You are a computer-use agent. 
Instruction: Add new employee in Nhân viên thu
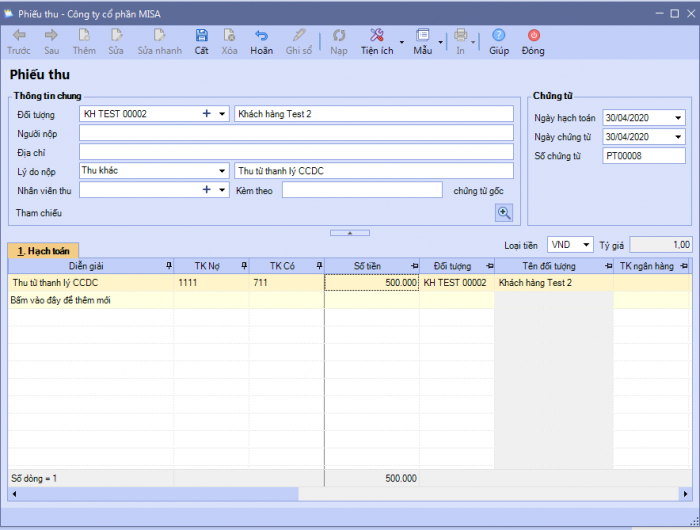tap(207, 190)
